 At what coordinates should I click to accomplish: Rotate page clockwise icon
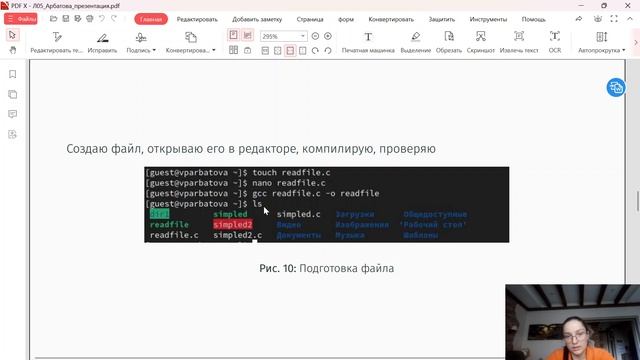[315, 51]
